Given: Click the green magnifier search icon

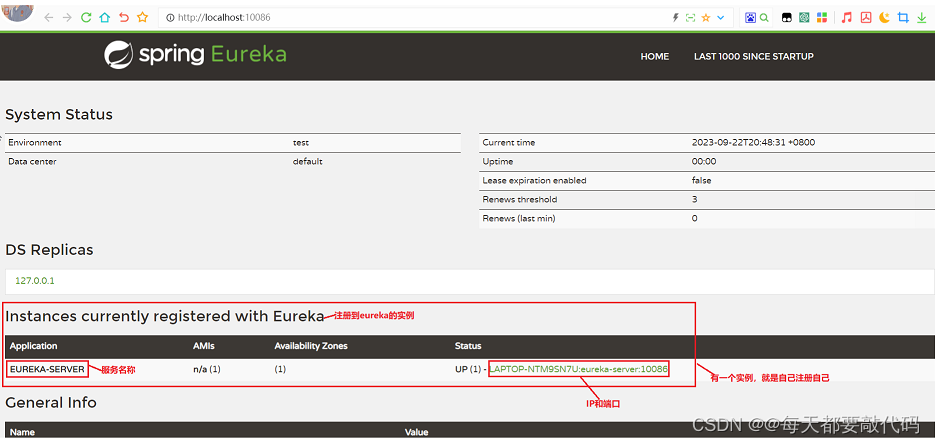Looking at the screenshot, I should tap(764, 18).
